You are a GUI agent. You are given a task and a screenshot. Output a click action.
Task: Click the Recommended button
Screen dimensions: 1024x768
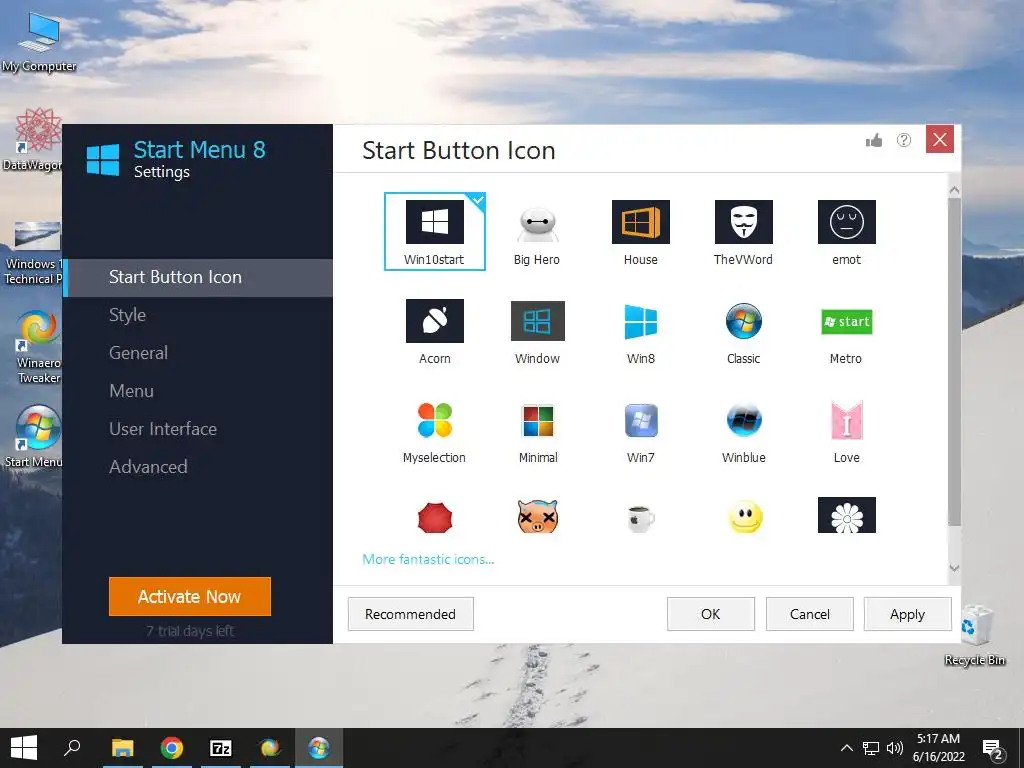[x=410, y=614]
